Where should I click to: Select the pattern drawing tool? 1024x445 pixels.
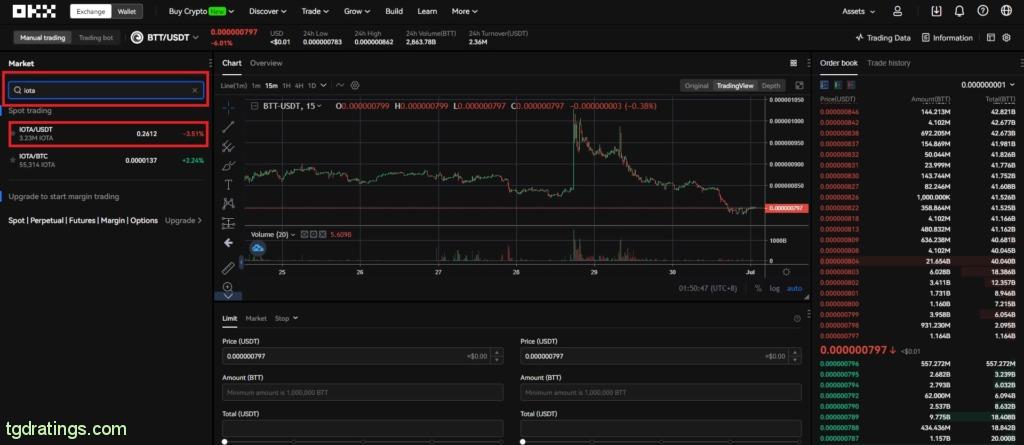pos(228,204)
